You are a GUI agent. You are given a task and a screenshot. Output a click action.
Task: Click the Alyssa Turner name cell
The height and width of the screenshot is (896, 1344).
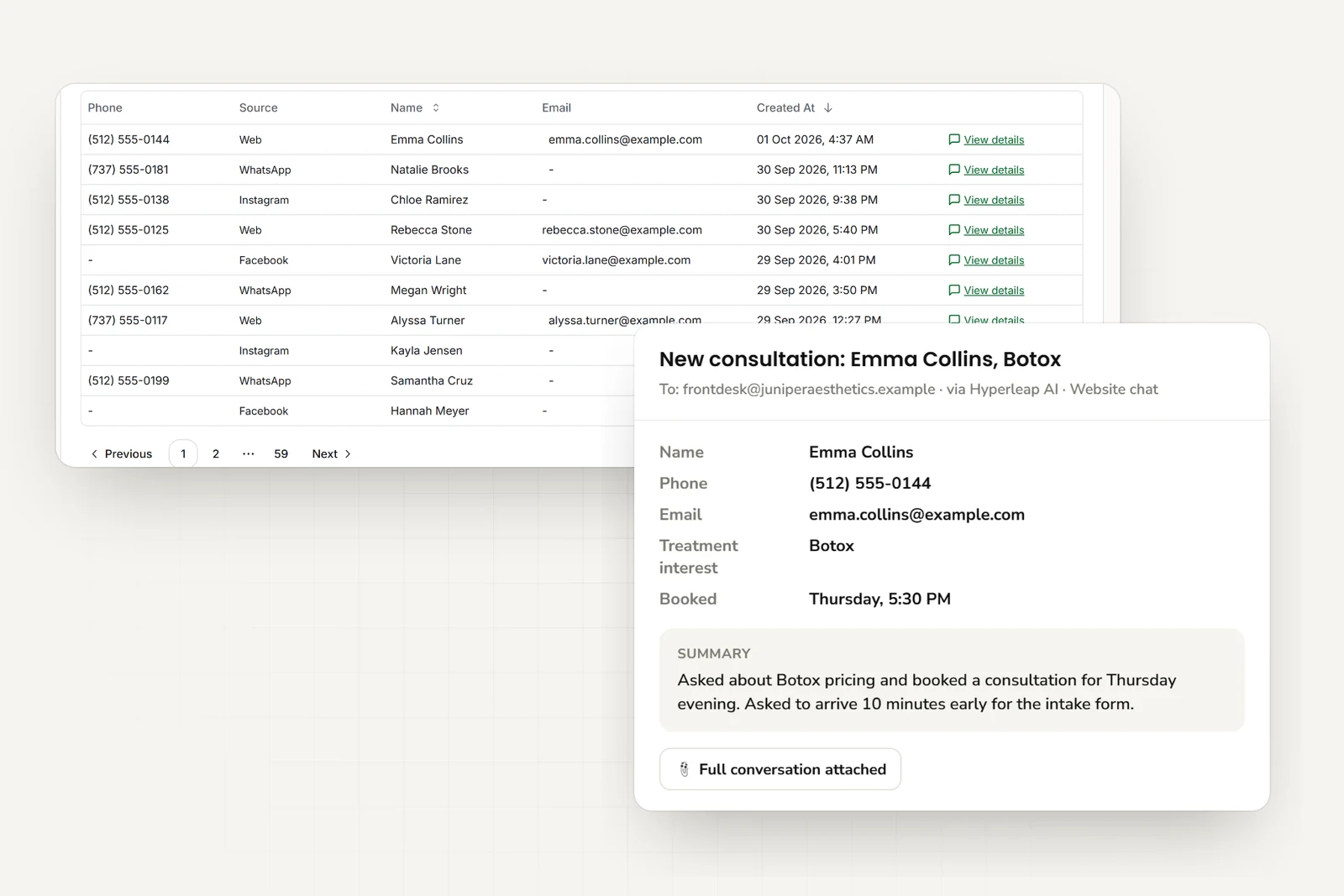click(x=428, y=320)
